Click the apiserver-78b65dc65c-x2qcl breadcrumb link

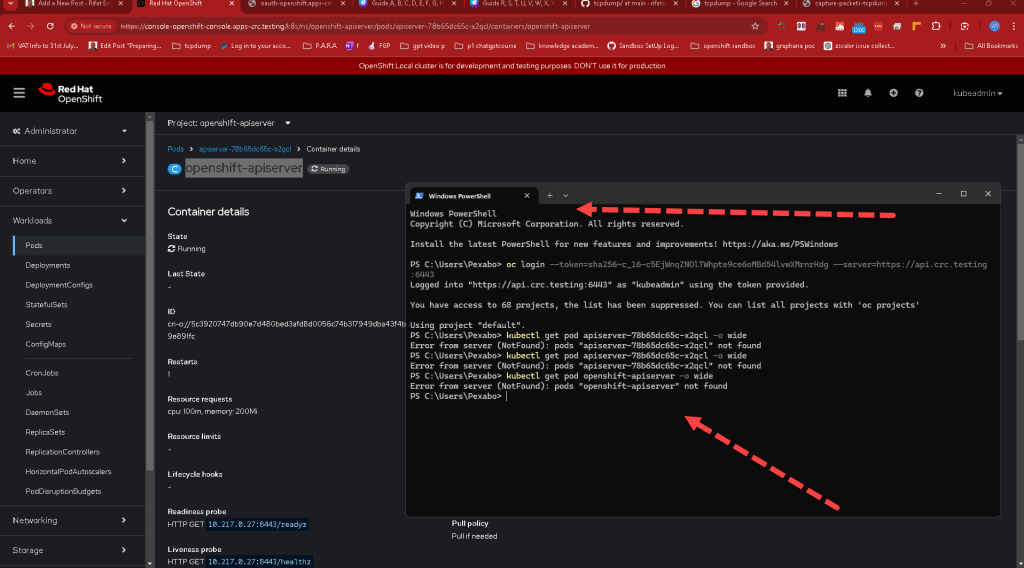tap(245, 149)
